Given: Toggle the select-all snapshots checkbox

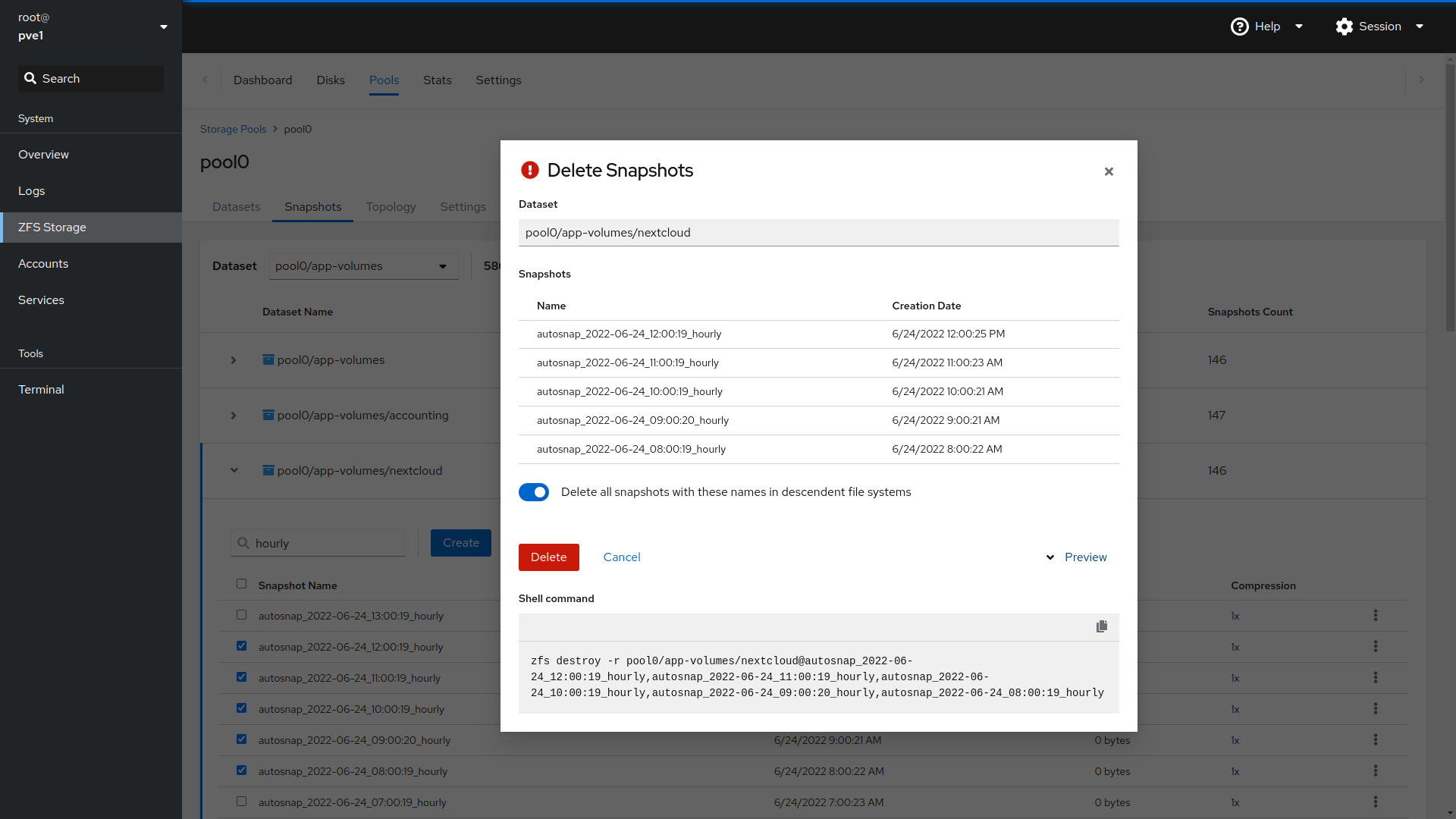Looking at the screenshot, I should (x=241, y=584).
